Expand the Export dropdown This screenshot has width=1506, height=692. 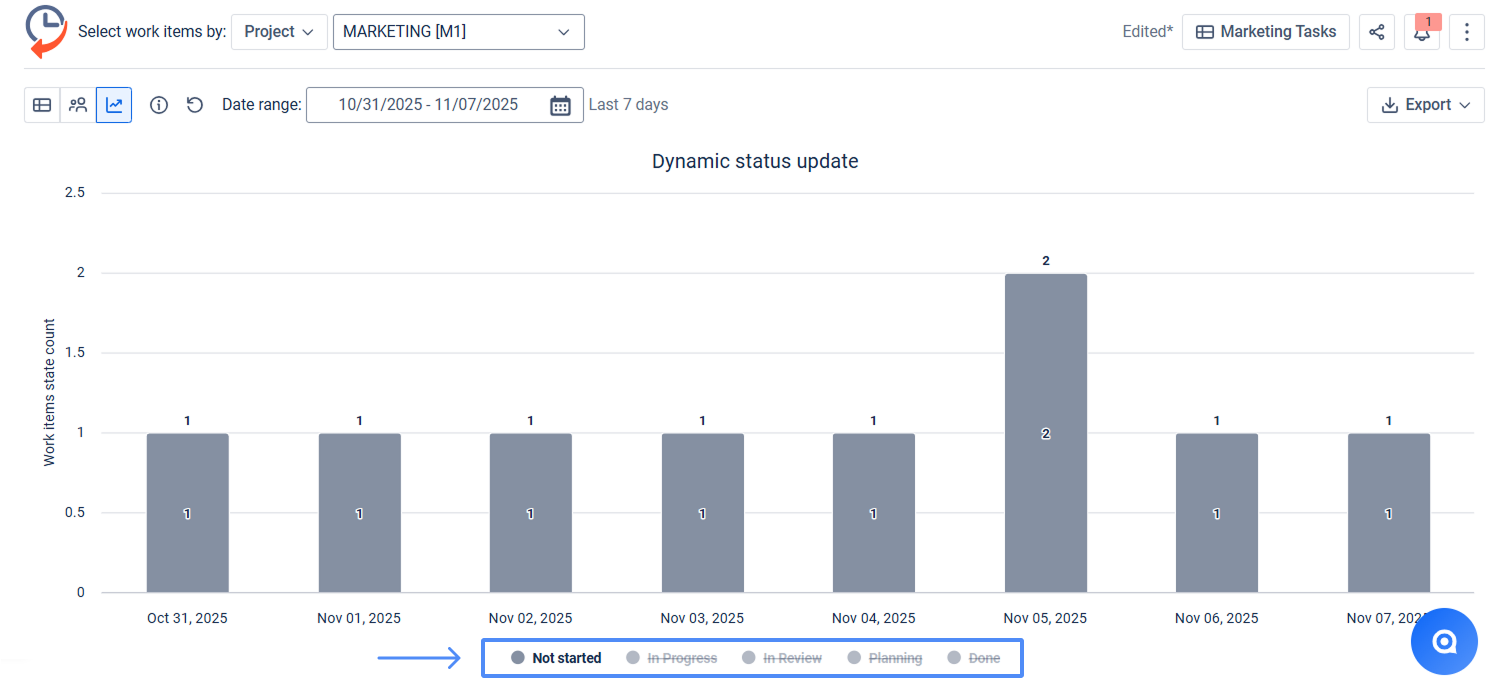pos(1425,105)
